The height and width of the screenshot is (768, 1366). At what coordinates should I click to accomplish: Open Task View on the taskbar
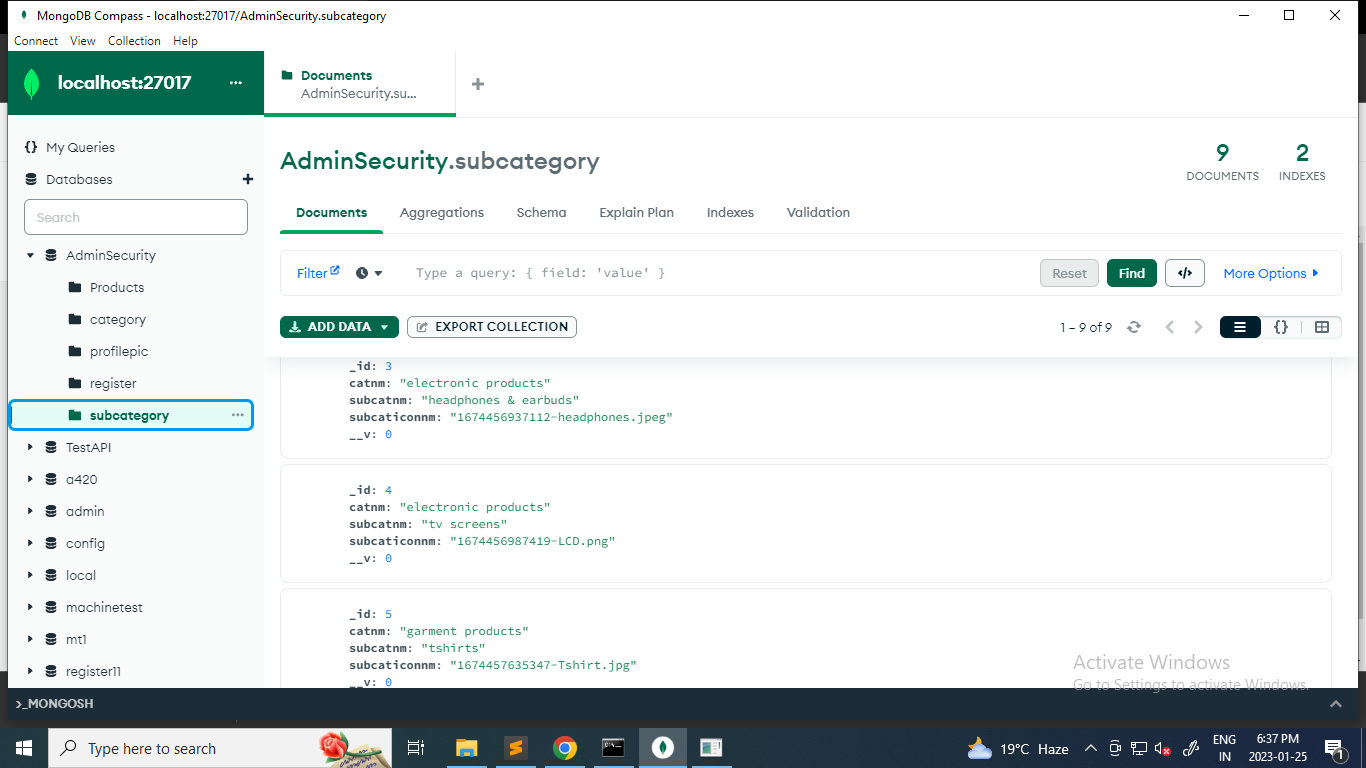(x=416, y=748)
